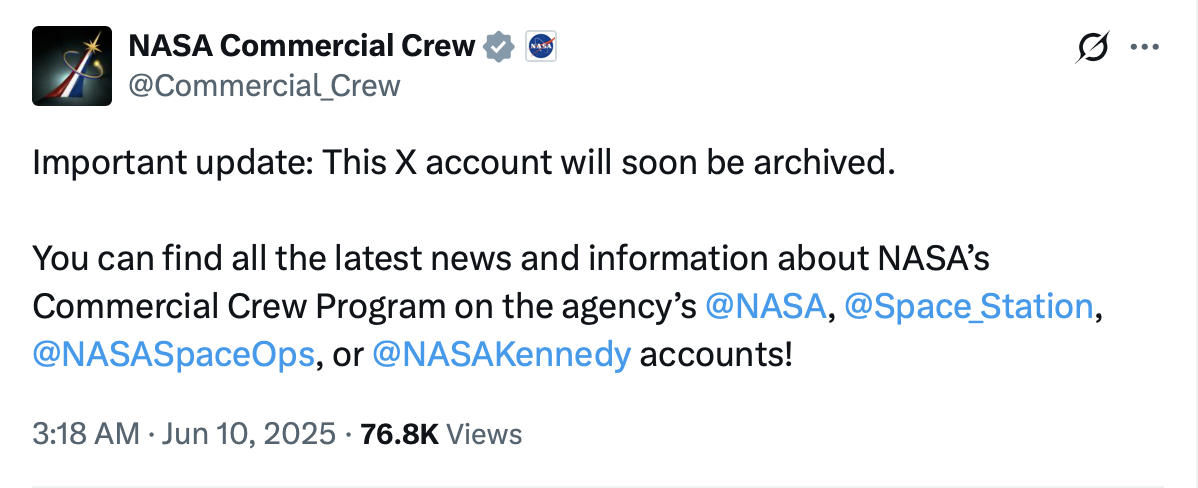The image size is (1198, 488).
Task: Click the 76.8K view count
Action: tap(400, 434)
